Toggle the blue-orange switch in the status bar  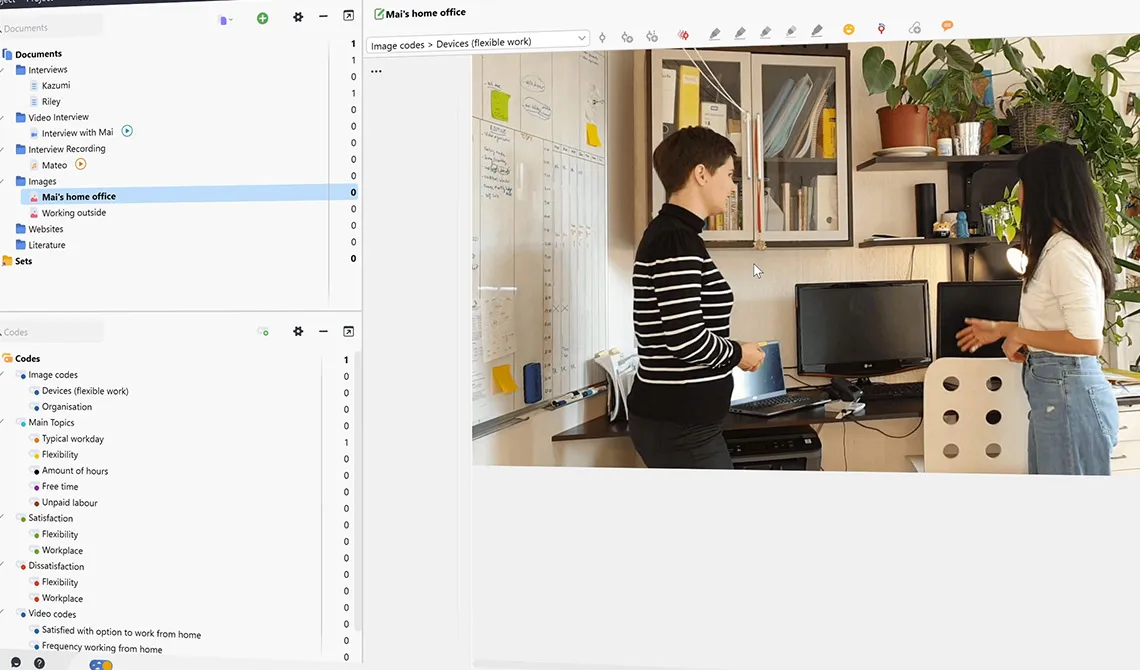pos(101,665)
